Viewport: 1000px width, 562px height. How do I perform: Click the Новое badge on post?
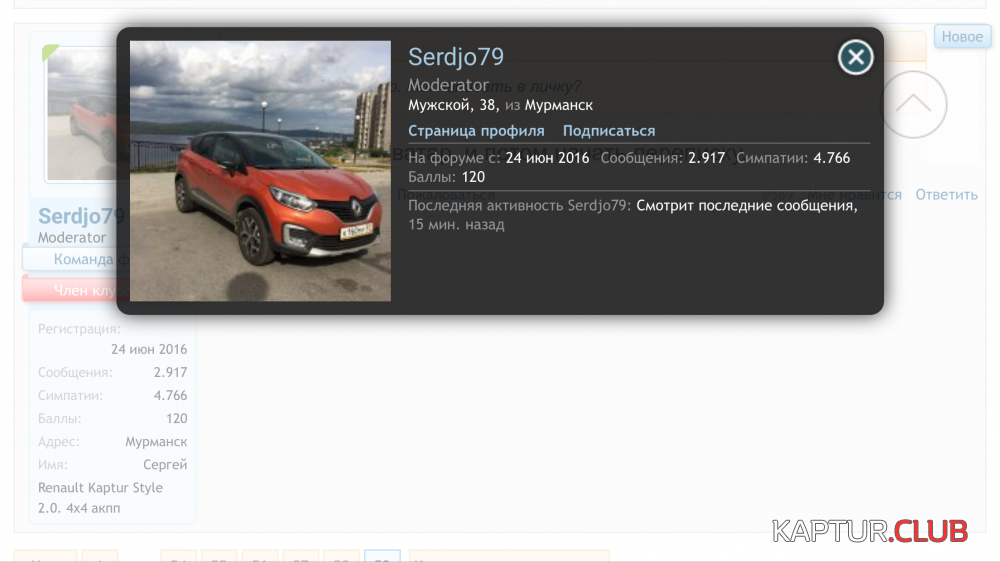pos(962,37)
